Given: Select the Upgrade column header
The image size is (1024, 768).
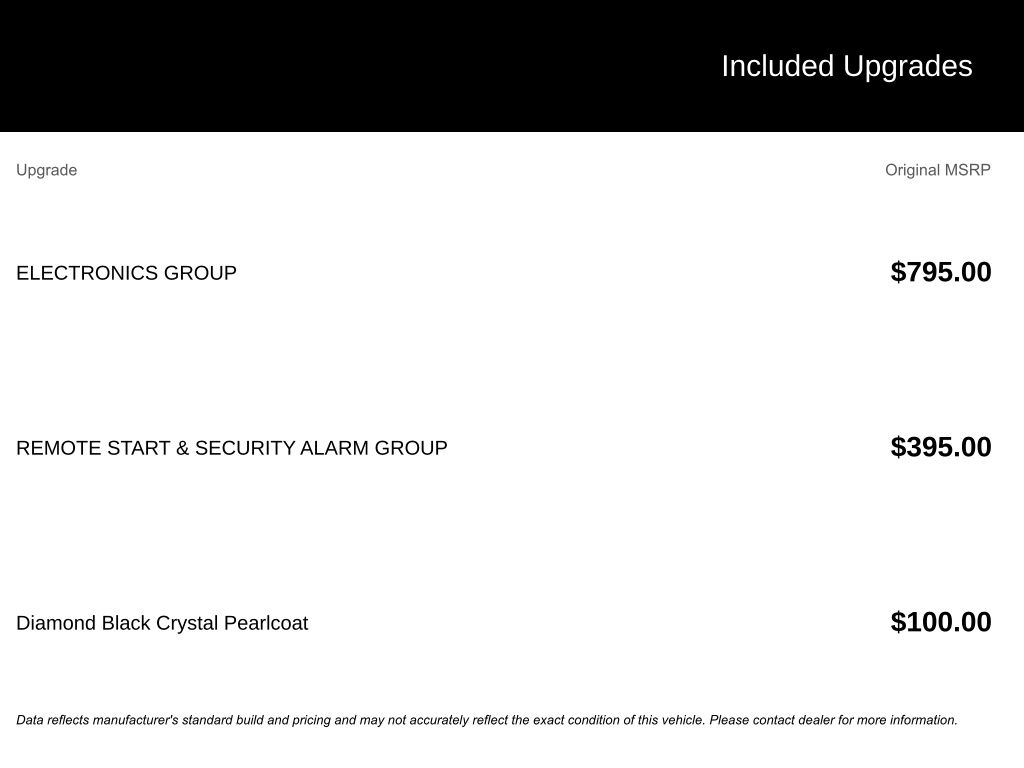Looking at the screenshot, I should [x=46, y=170].
